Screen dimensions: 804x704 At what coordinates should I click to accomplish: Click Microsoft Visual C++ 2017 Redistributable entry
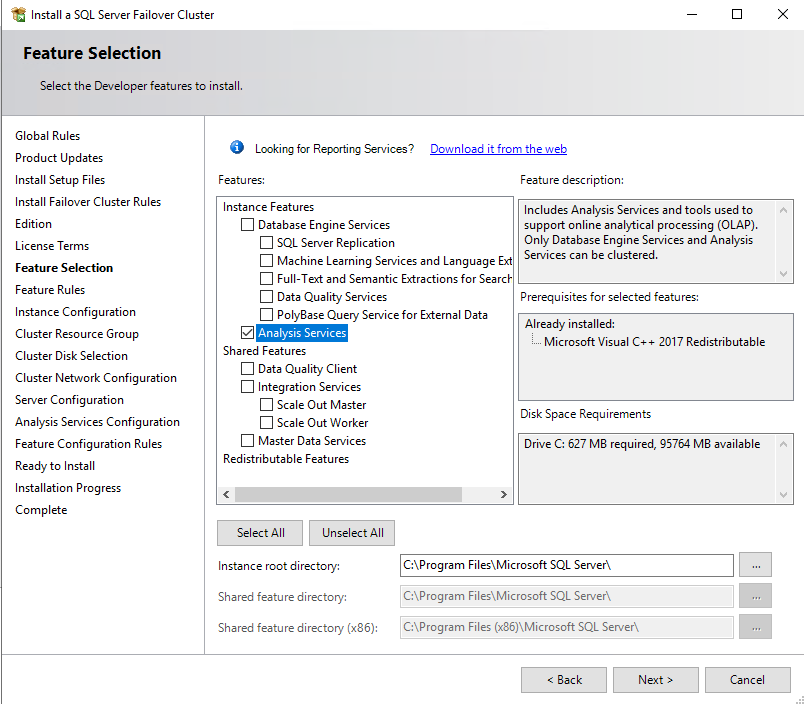click(654, 342)
